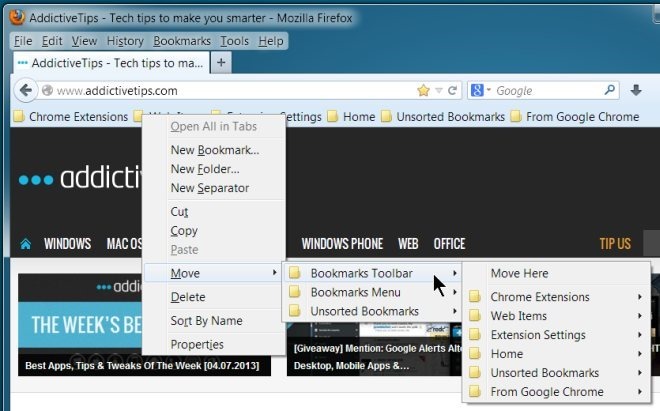Open the Edit menu
This screenshot has width=660, height=411.
tap(52, 41)
